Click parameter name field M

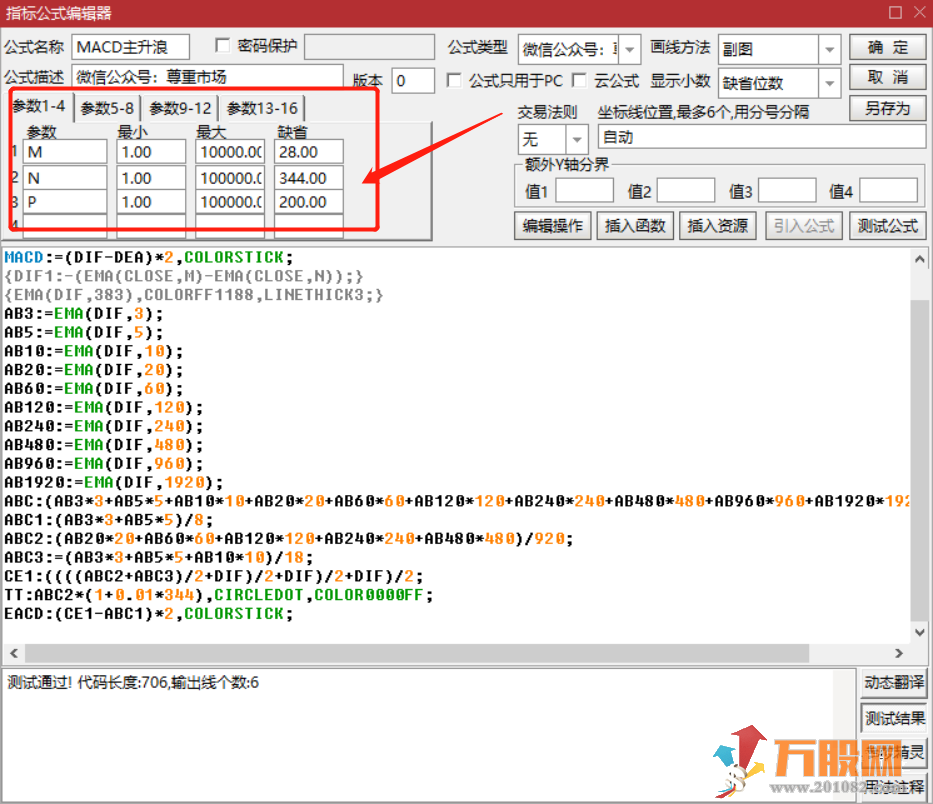(65, 152)
